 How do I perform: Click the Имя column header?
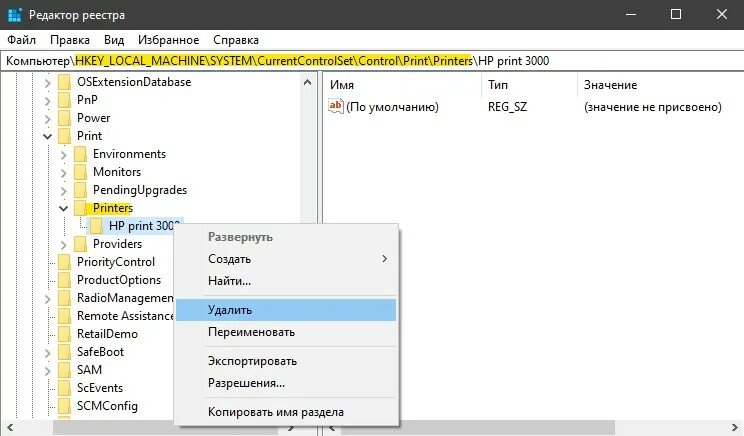point(403,85)
